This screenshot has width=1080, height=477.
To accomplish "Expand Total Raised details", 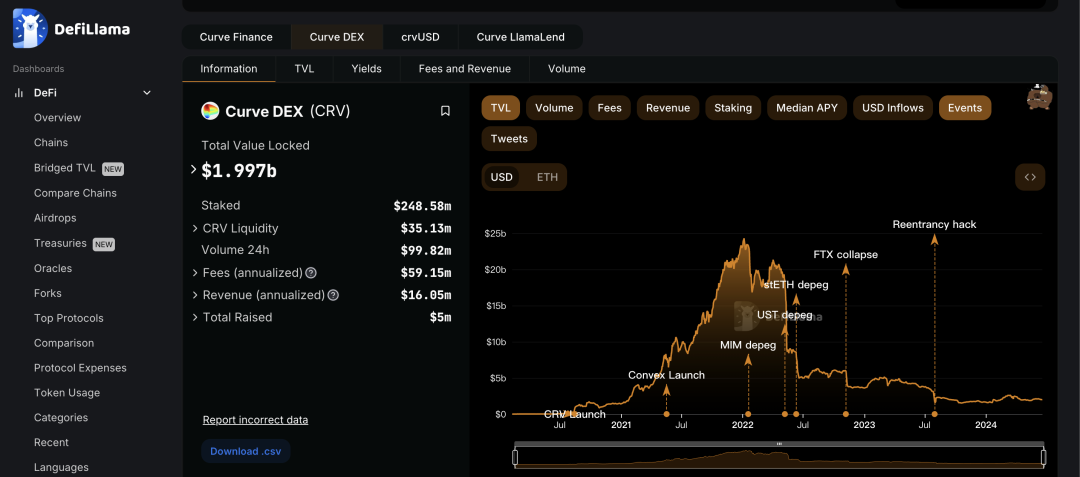I will [x=195, y=317].
